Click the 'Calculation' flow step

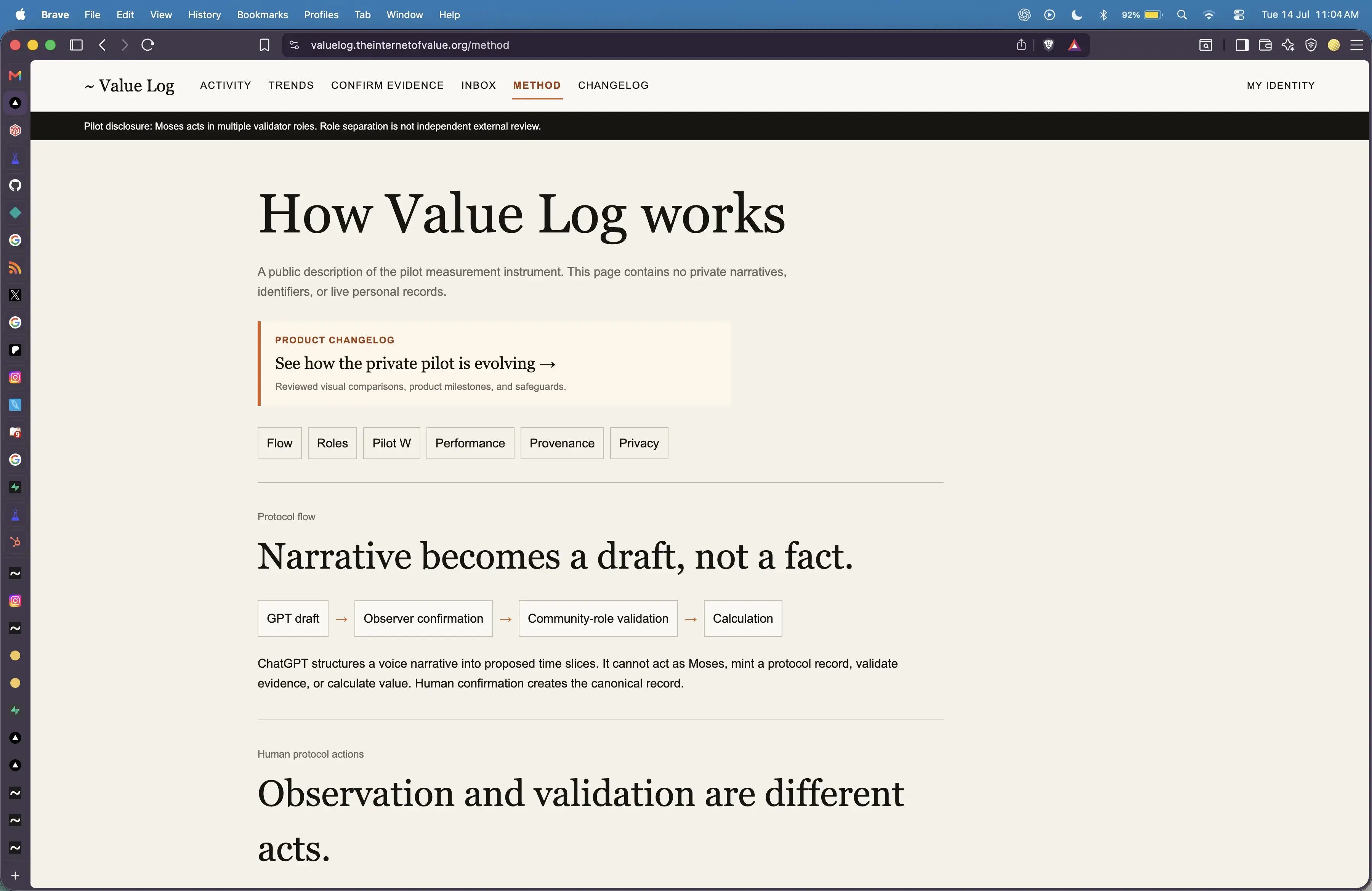742,619
